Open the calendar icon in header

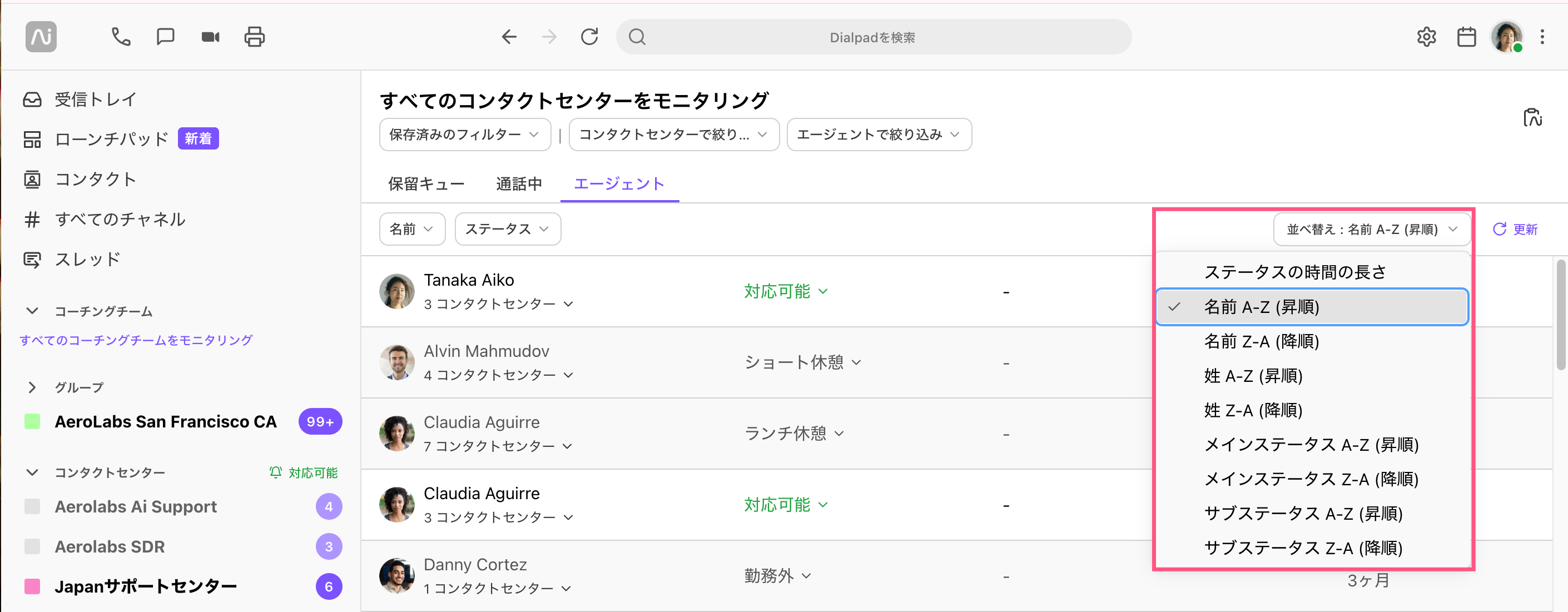pos(1466,37)
